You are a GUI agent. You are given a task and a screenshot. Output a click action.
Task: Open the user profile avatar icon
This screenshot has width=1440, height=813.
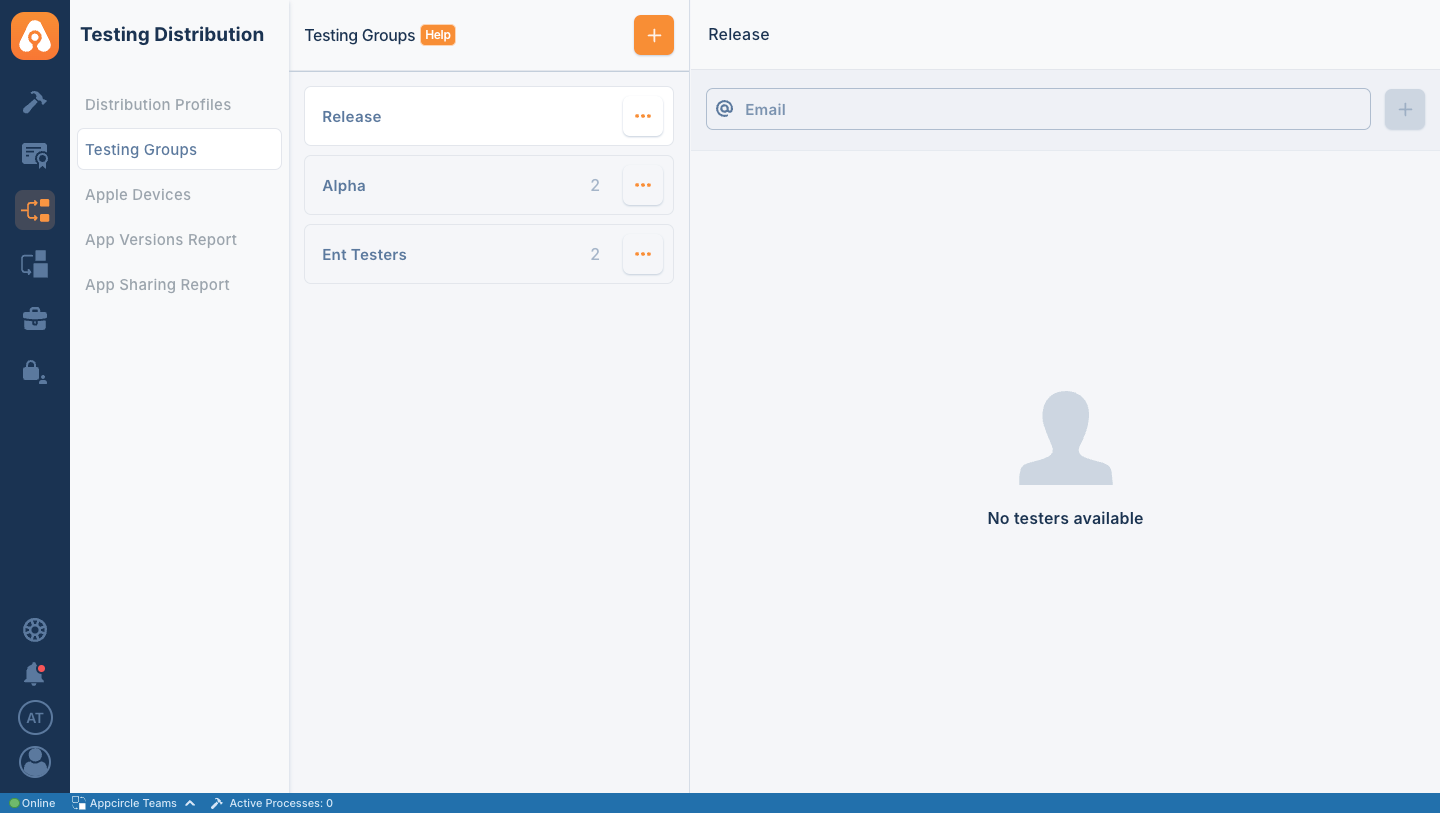pyautogui.click(x=35, y=762)
